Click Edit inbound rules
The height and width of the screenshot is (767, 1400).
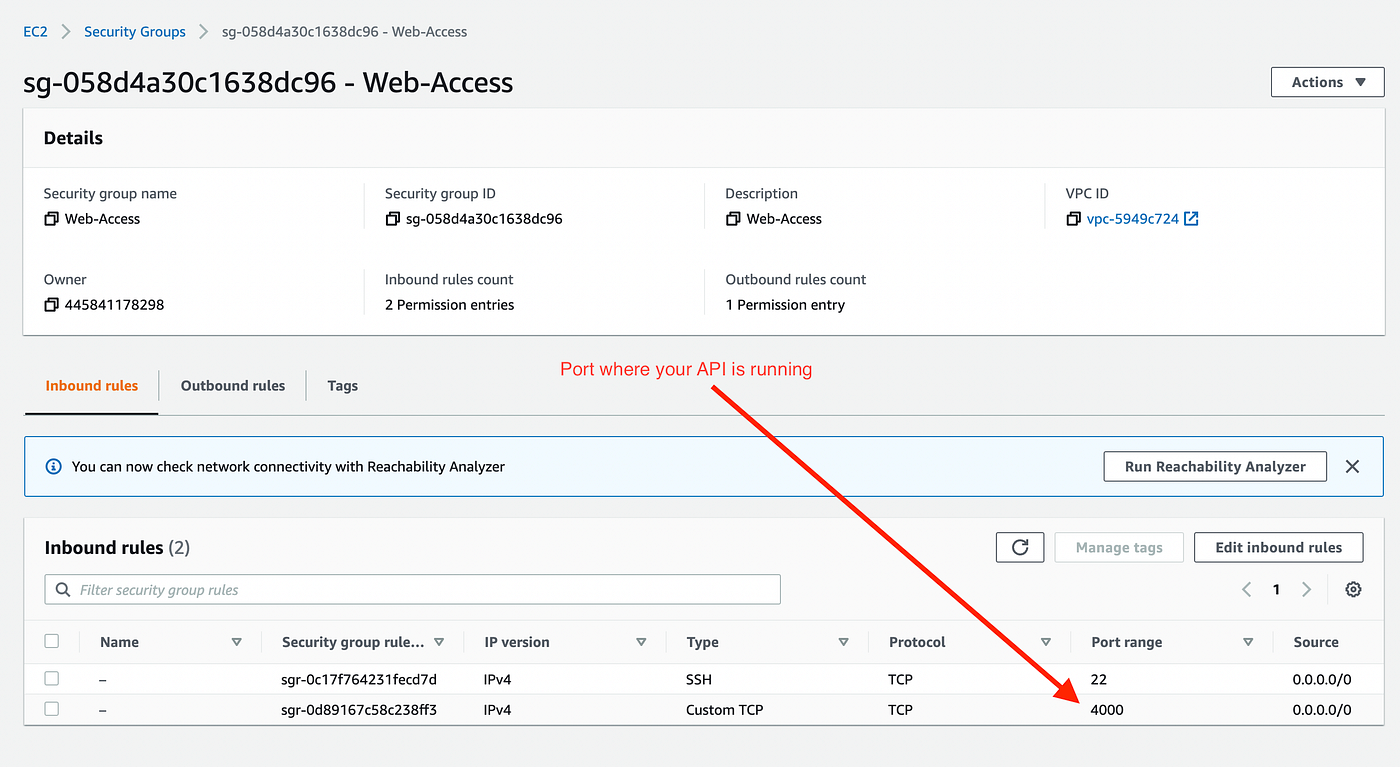point(1278,547)
